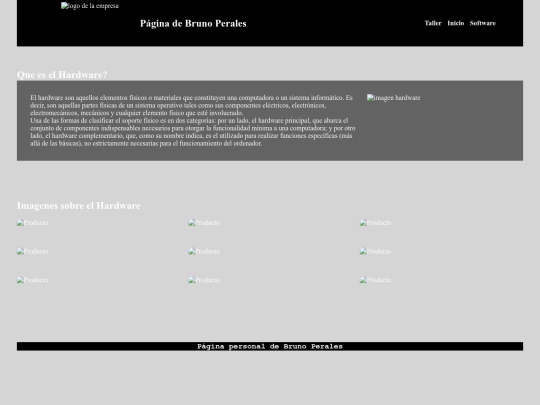Open the Taller navigation link

point(433,23)
